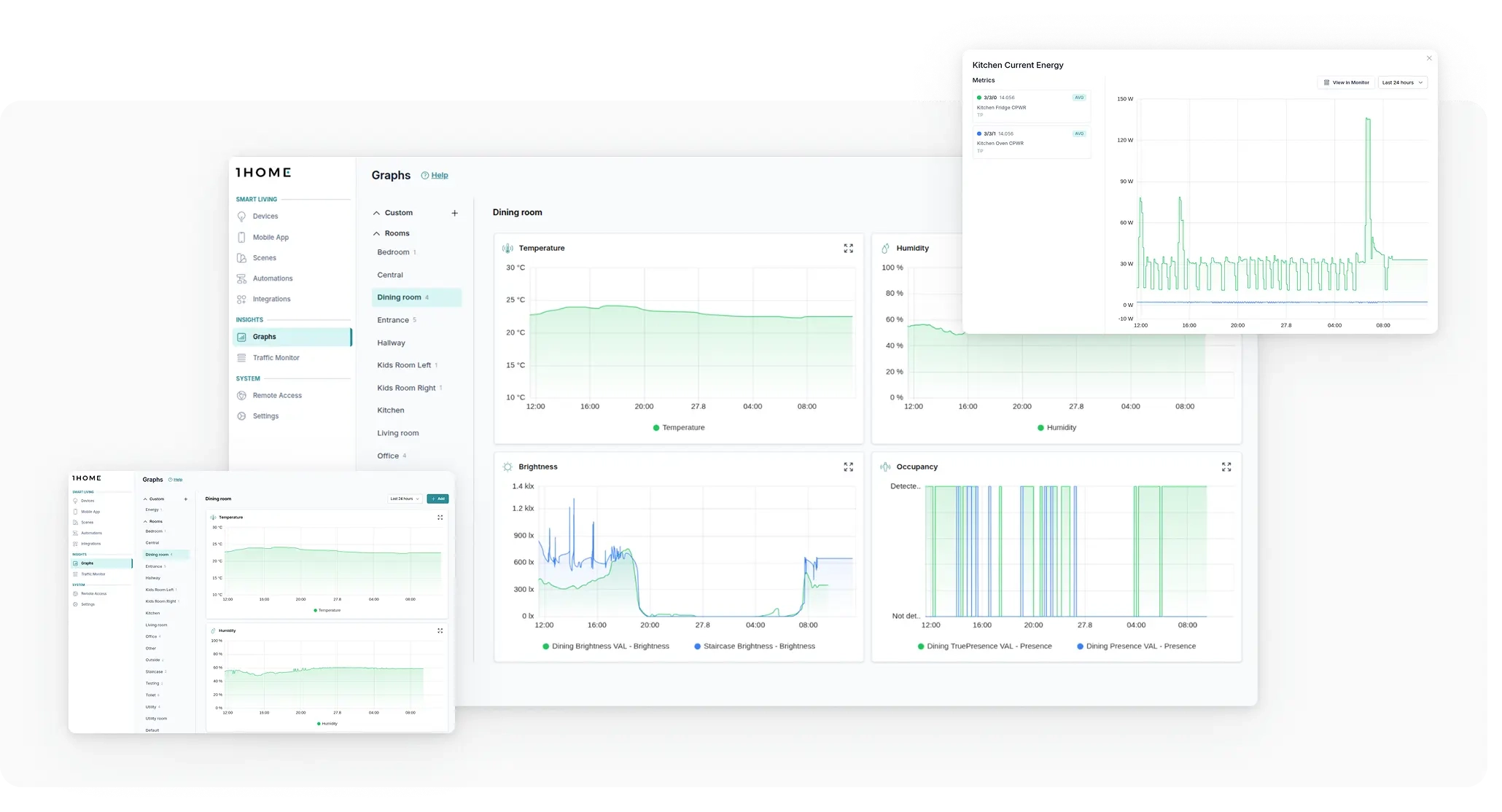Viewport: 1502px width, 812px height.
Task: Click the View in Monitor button
Action: 1346,82
